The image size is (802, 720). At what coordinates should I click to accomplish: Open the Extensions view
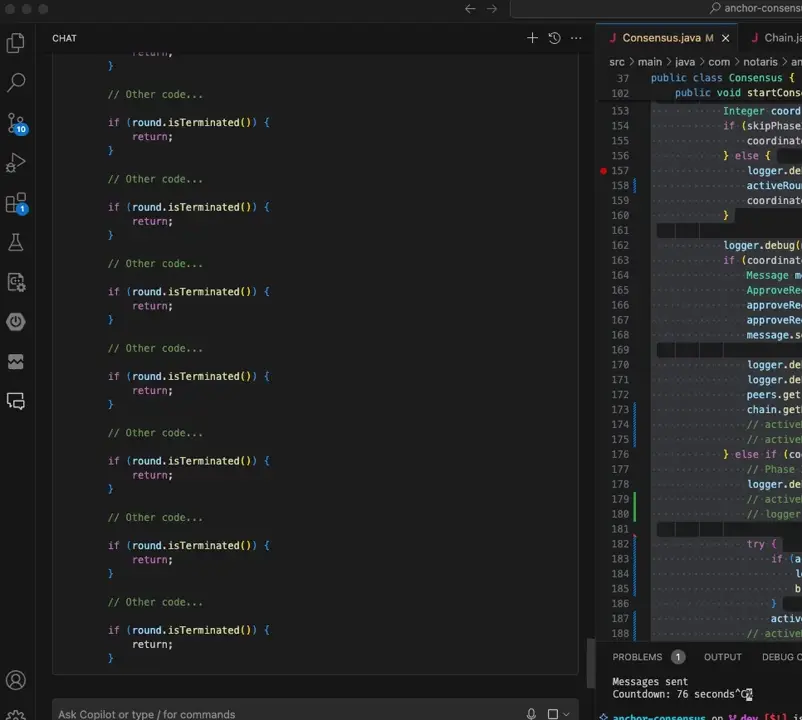16,203
